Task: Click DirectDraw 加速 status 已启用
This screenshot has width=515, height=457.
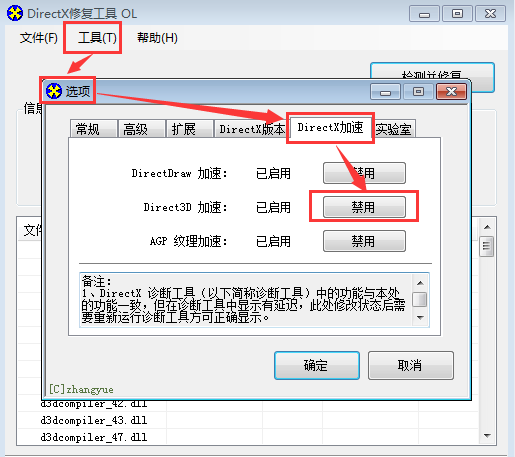Action: click(273, 173)
